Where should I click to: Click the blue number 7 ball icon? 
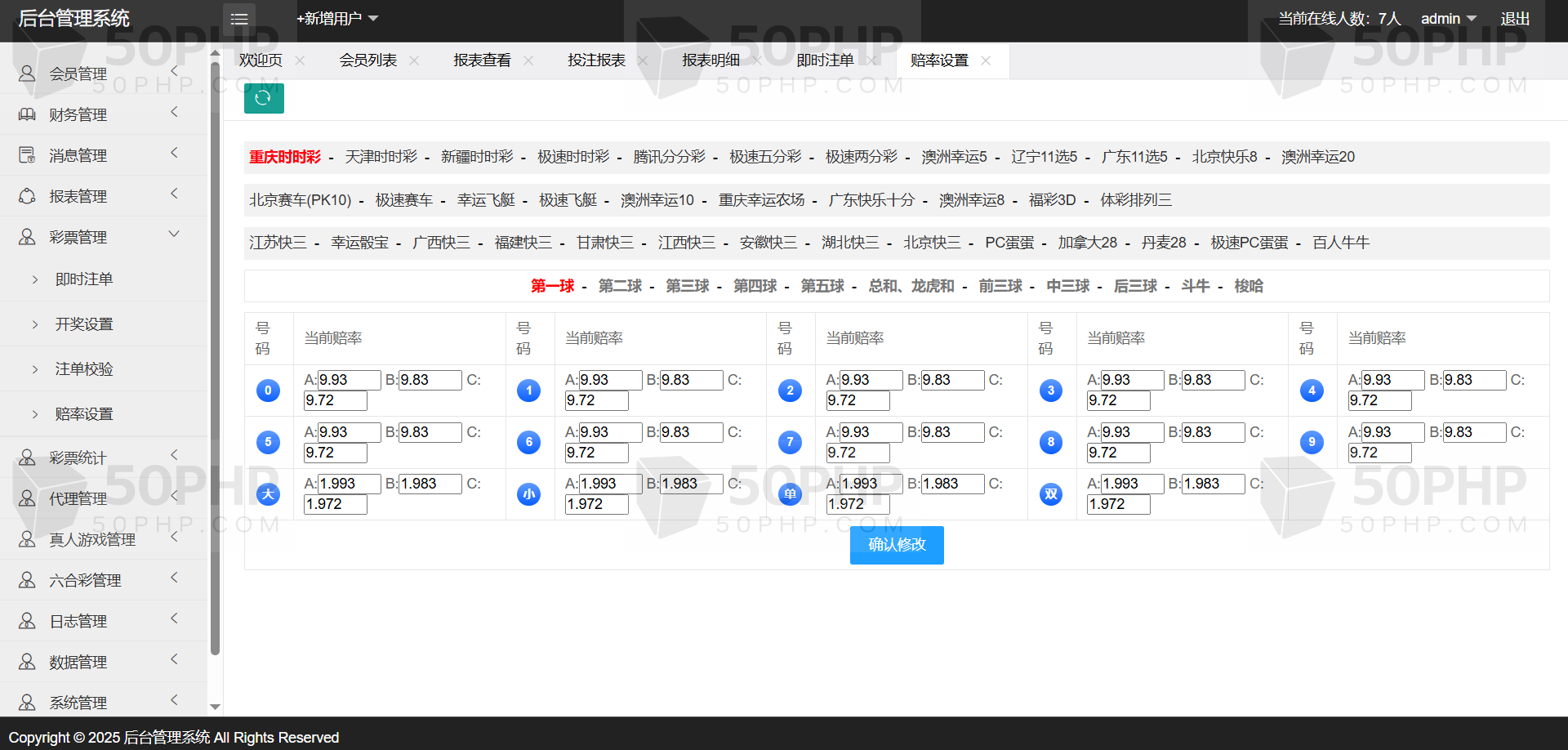click(790, 442)
